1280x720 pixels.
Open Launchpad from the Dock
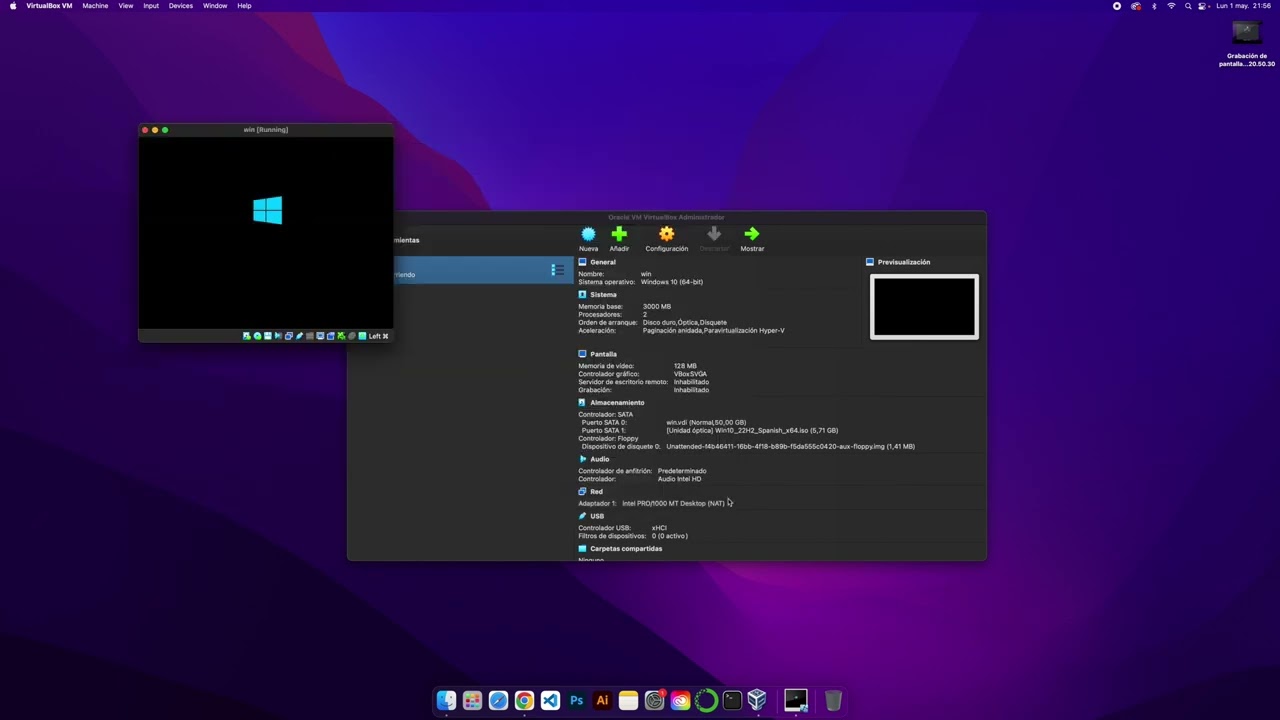[472, 700]
